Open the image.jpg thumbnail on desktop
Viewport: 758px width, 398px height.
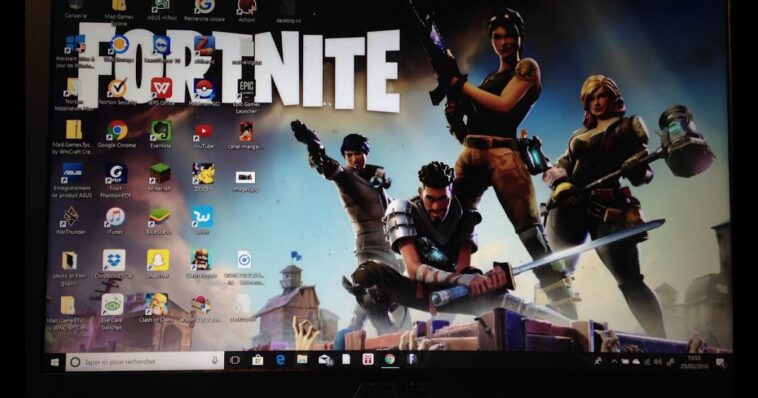[246, 181]
